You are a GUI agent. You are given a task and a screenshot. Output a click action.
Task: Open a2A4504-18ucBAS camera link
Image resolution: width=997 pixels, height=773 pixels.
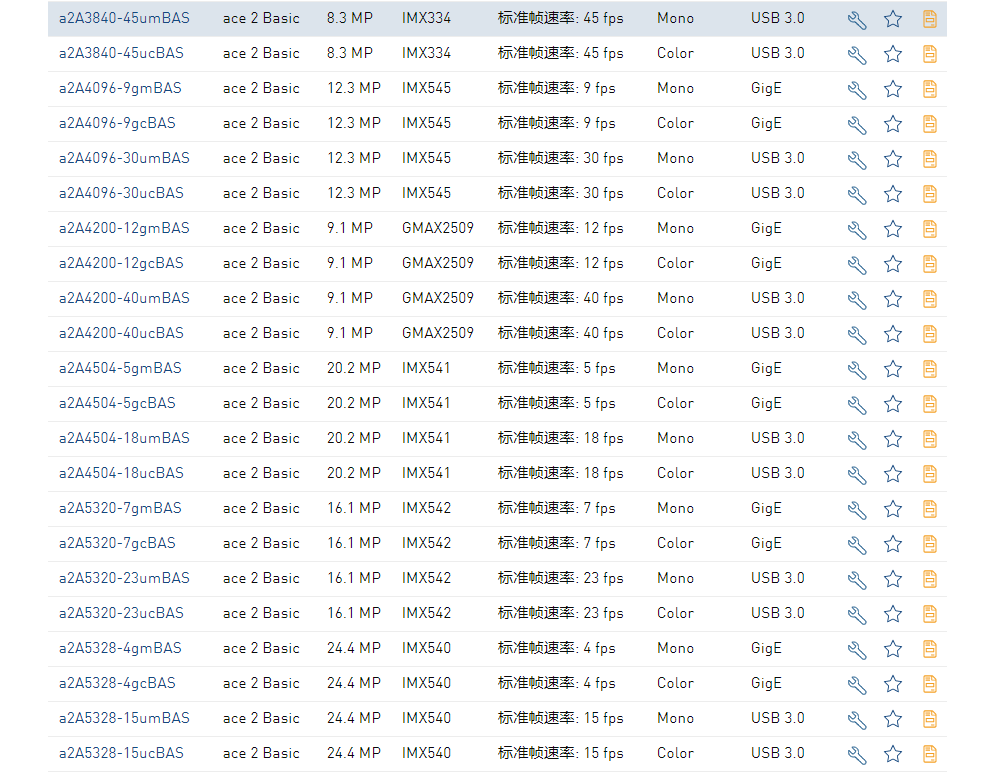coord(121,473)
